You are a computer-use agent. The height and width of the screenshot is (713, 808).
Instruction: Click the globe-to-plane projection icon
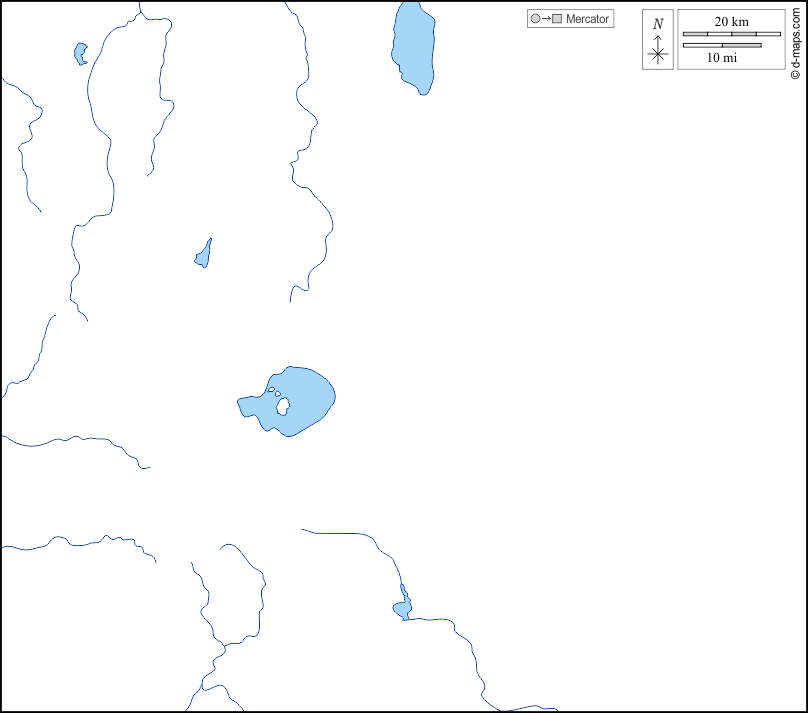coord(546,19)
